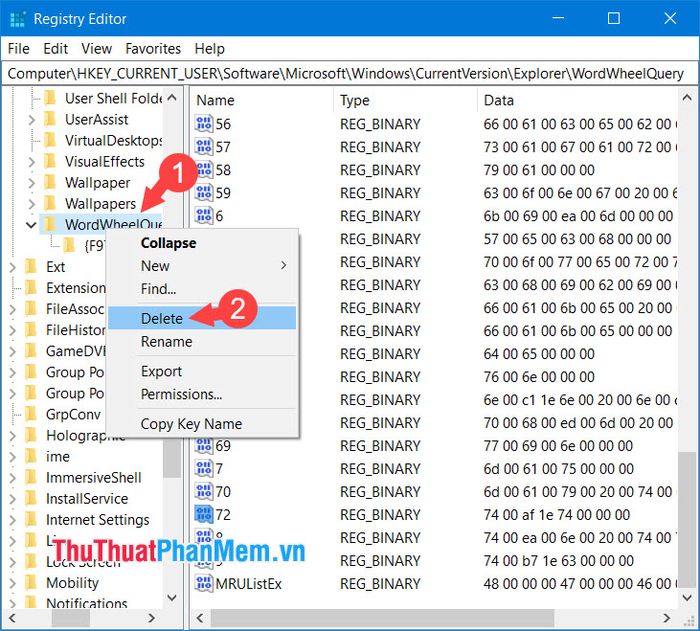The height and width of the screenshot is (631, 700).
Task: Select the UserAssist folder icon
Action: coord(50,119)
